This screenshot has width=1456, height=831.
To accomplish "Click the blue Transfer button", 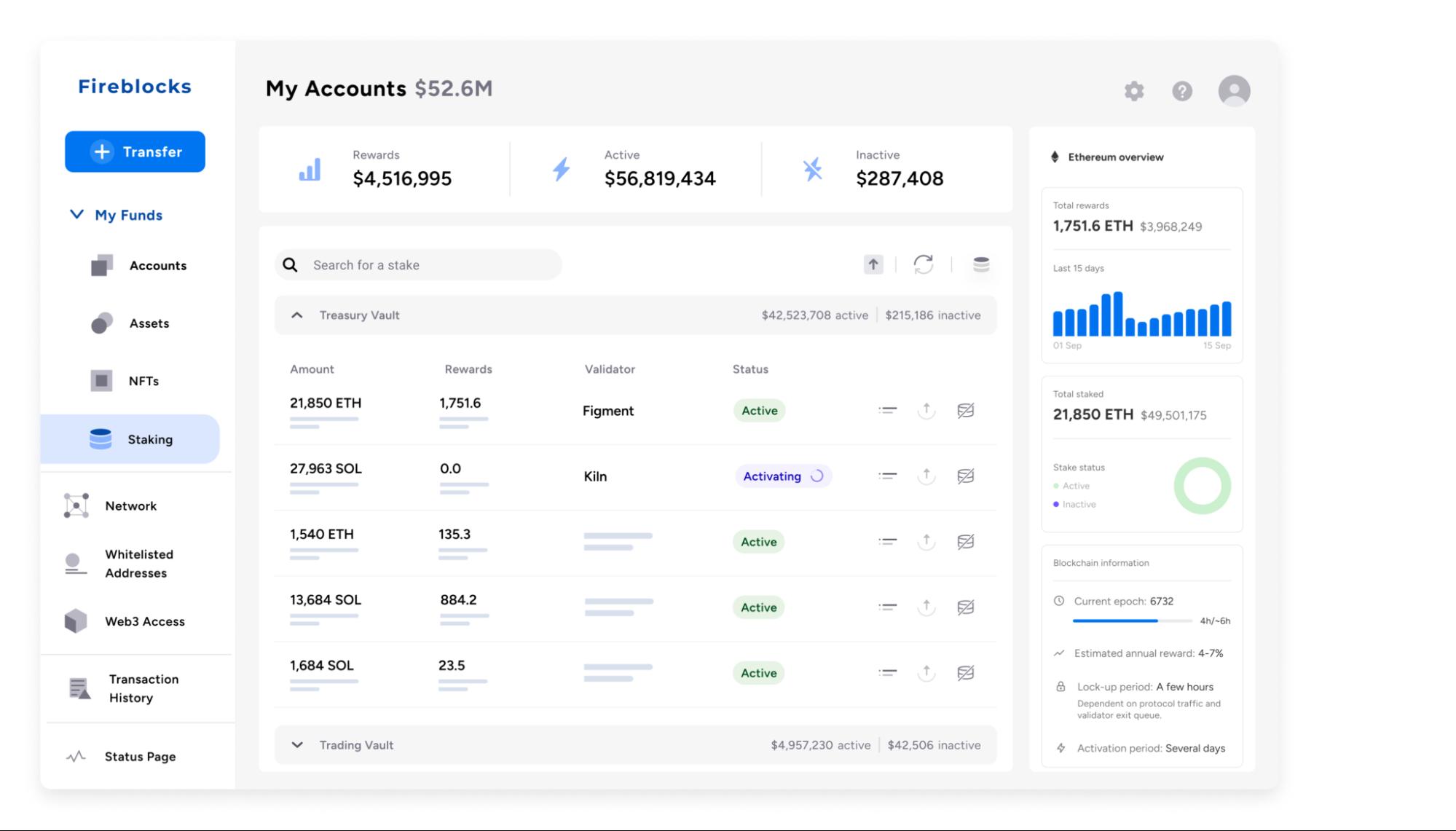I will point(135,151).
